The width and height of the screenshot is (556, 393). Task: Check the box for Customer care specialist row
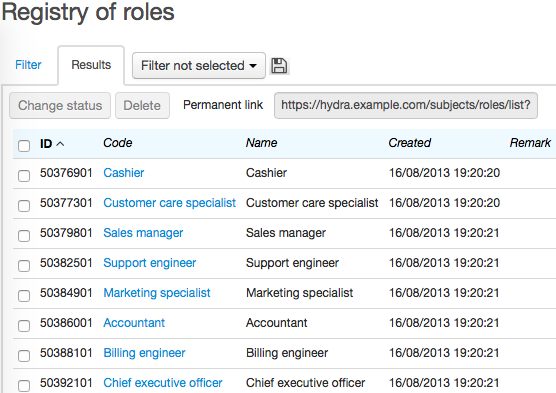click(x=24, y=205)
